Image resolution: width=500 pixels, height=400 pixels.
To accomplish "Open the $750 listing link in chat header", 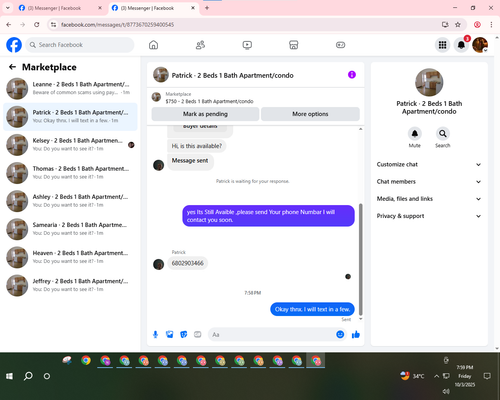I will (209, 101).
